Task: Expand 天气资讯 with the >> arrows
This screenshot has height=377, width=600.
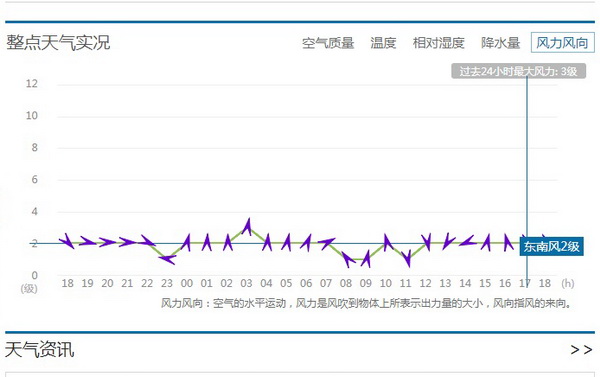Action: pyautogui.click(x=581, y=349)
